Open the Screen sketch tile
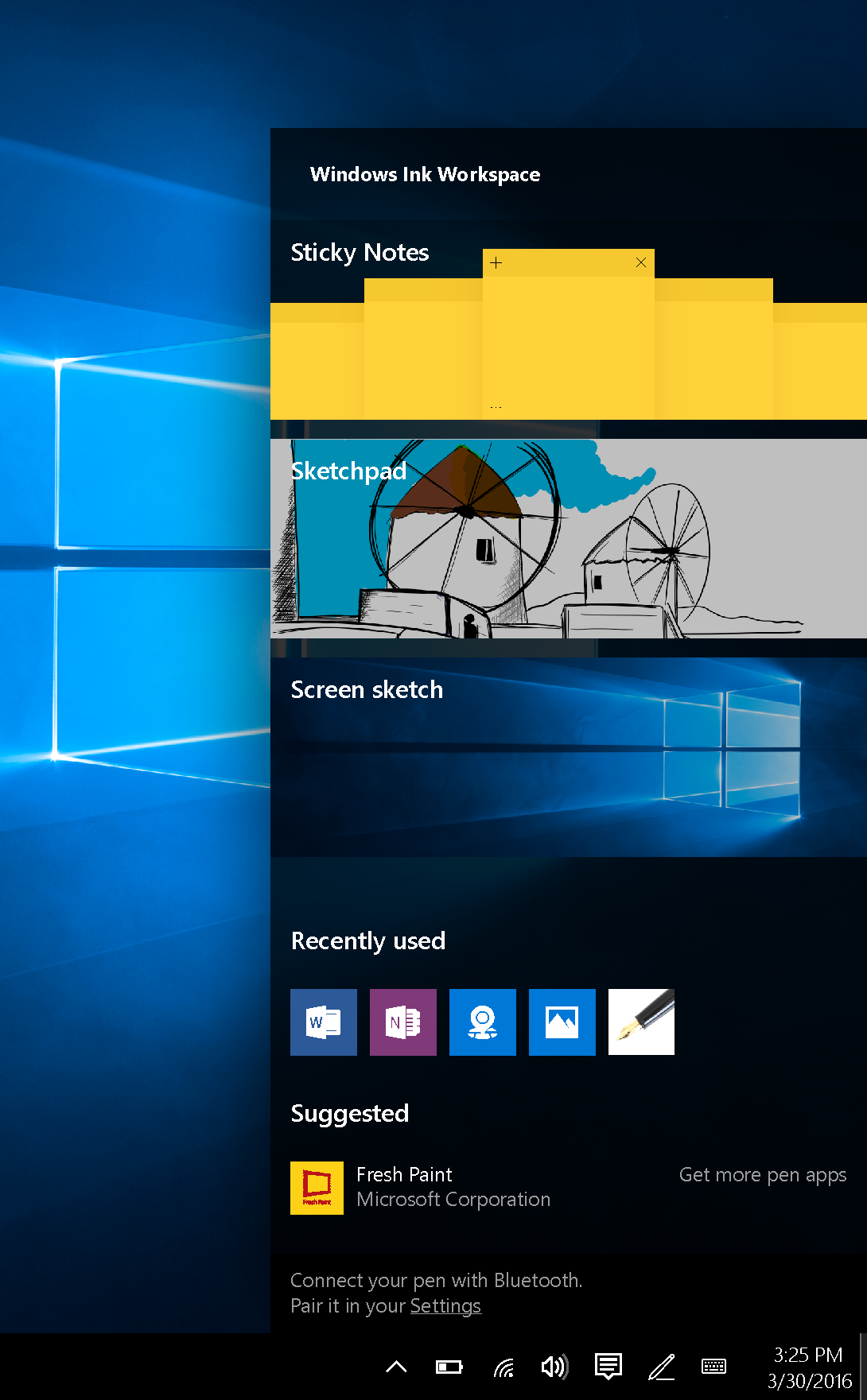The height and width of the screenshot is (1400, 867). 569,757
